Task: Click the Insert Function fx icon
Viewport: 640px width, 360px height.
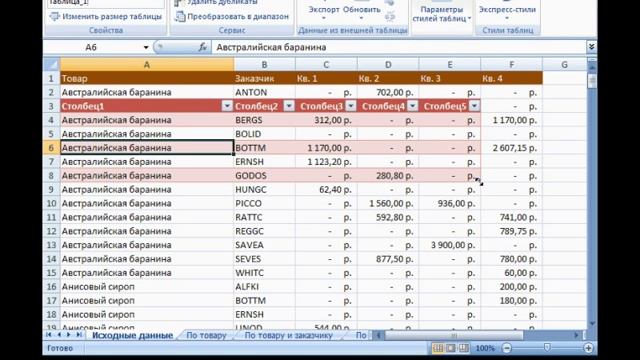Action: [x=202, y=47]
